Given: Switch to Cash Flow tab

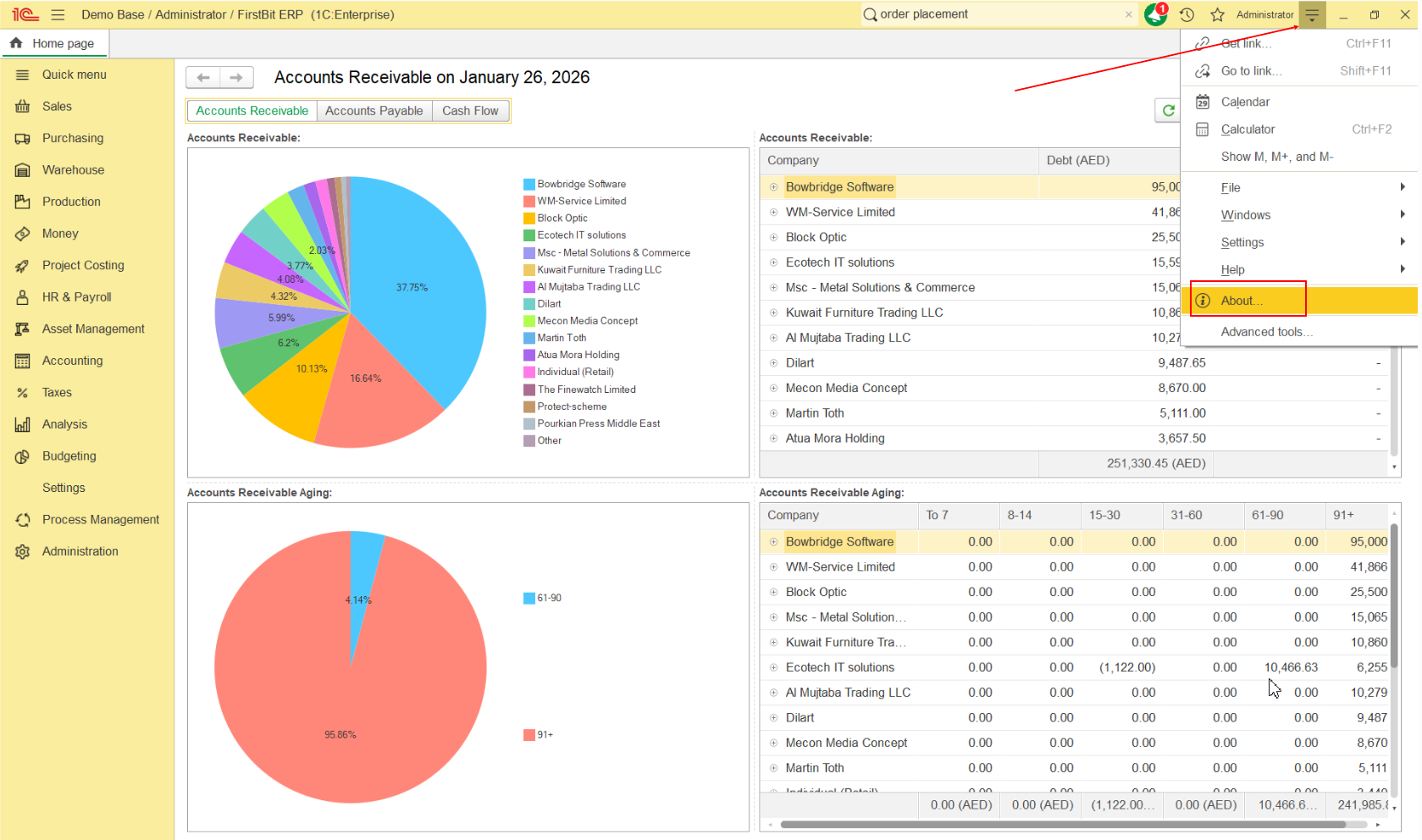Looking at the screenshot, I should coord(470,111).
